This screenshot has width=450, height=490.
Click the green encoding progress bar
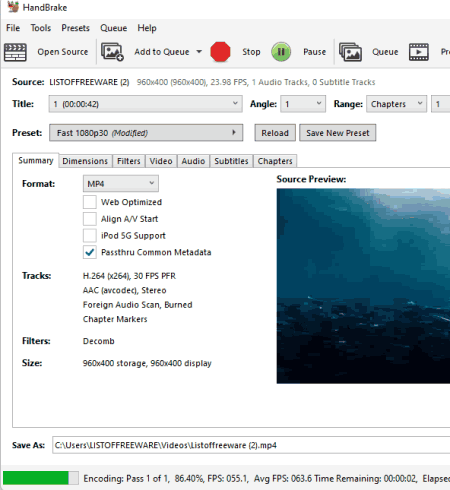point(41,478)
